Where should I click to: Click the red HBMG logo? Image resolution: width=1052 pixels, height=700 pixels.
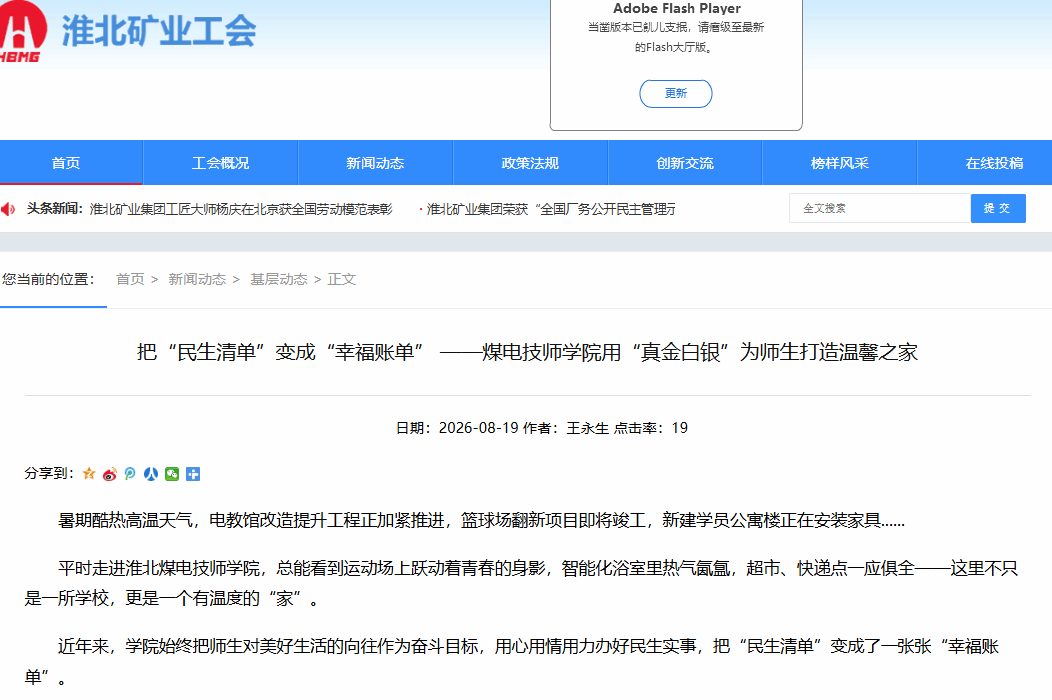pos(22,32)
